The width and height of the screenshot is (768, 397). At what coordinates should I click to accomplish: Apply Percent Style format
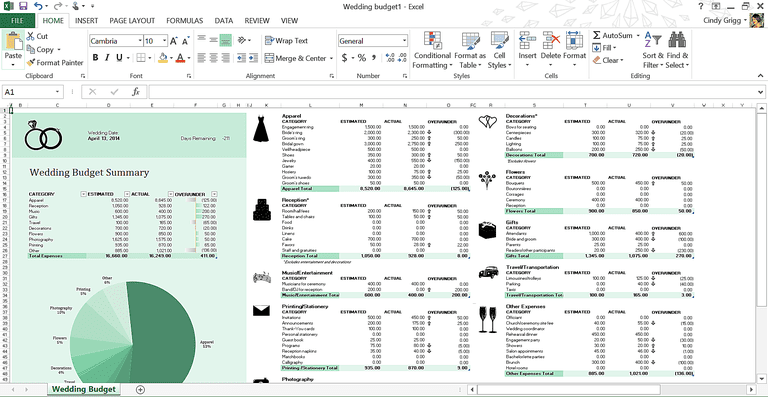362,58
